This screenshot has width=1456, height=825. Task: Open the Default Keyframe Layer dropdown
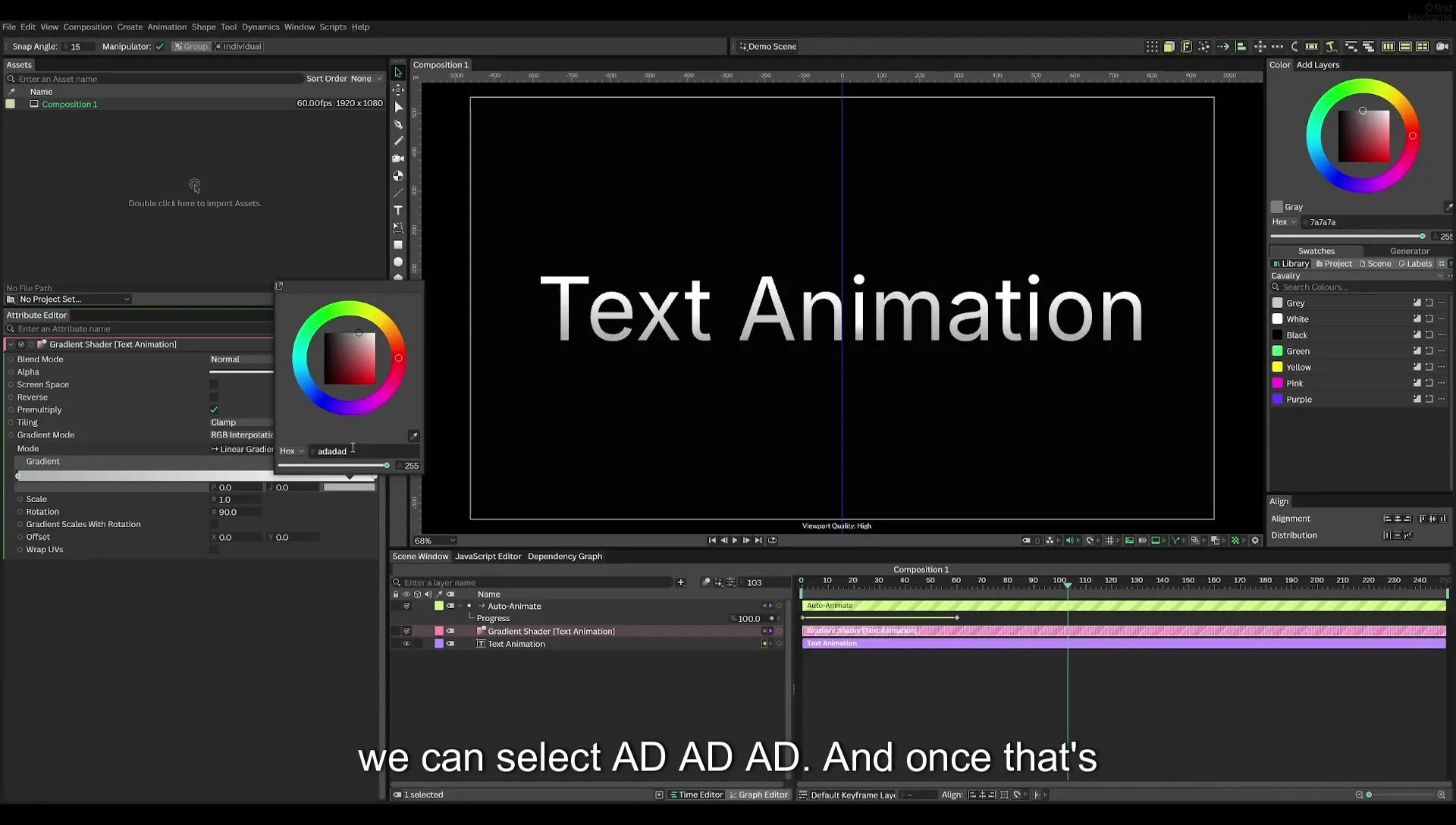[x=854, y=795]
